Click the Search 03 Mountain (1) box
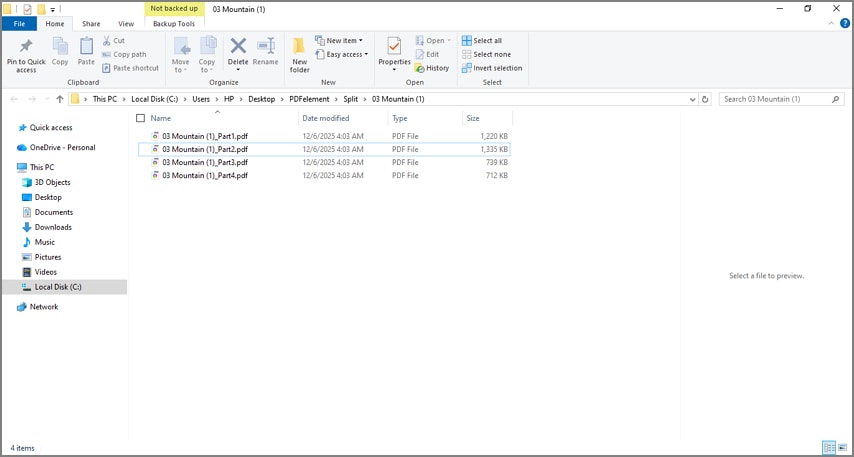The image size is (854, 457). click(x=781, y=99)
